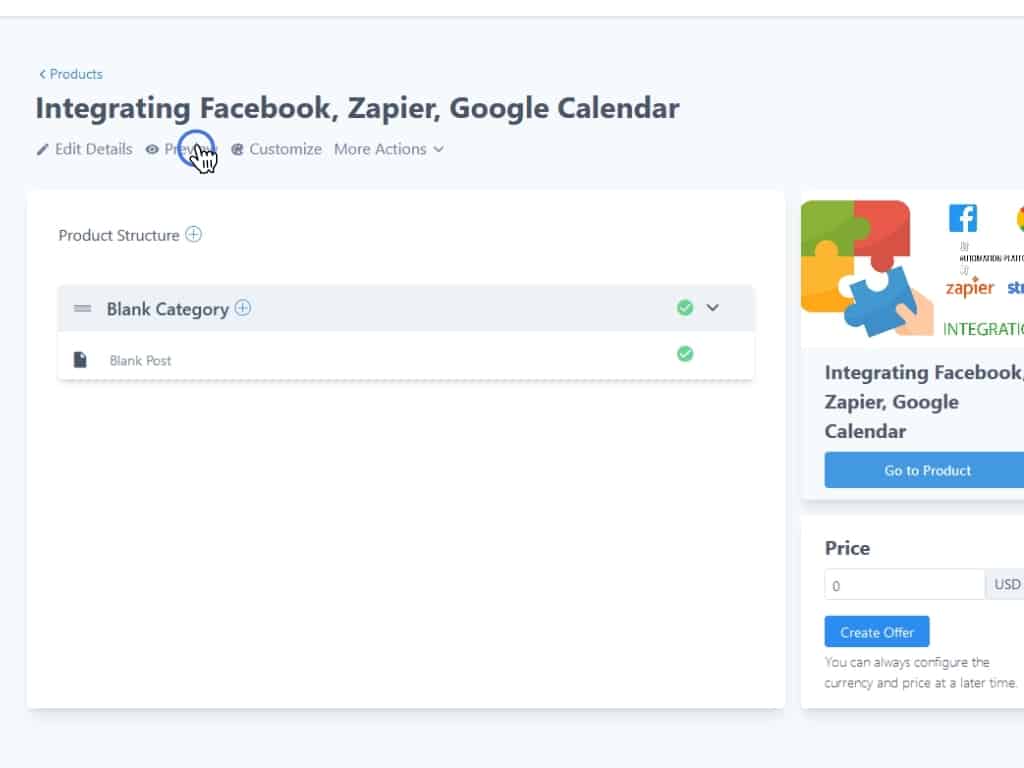The width and height of the screenshot is (1024, 768).
Task: Toggle the Blank Post published checkmark
Action: coord(685,353)
